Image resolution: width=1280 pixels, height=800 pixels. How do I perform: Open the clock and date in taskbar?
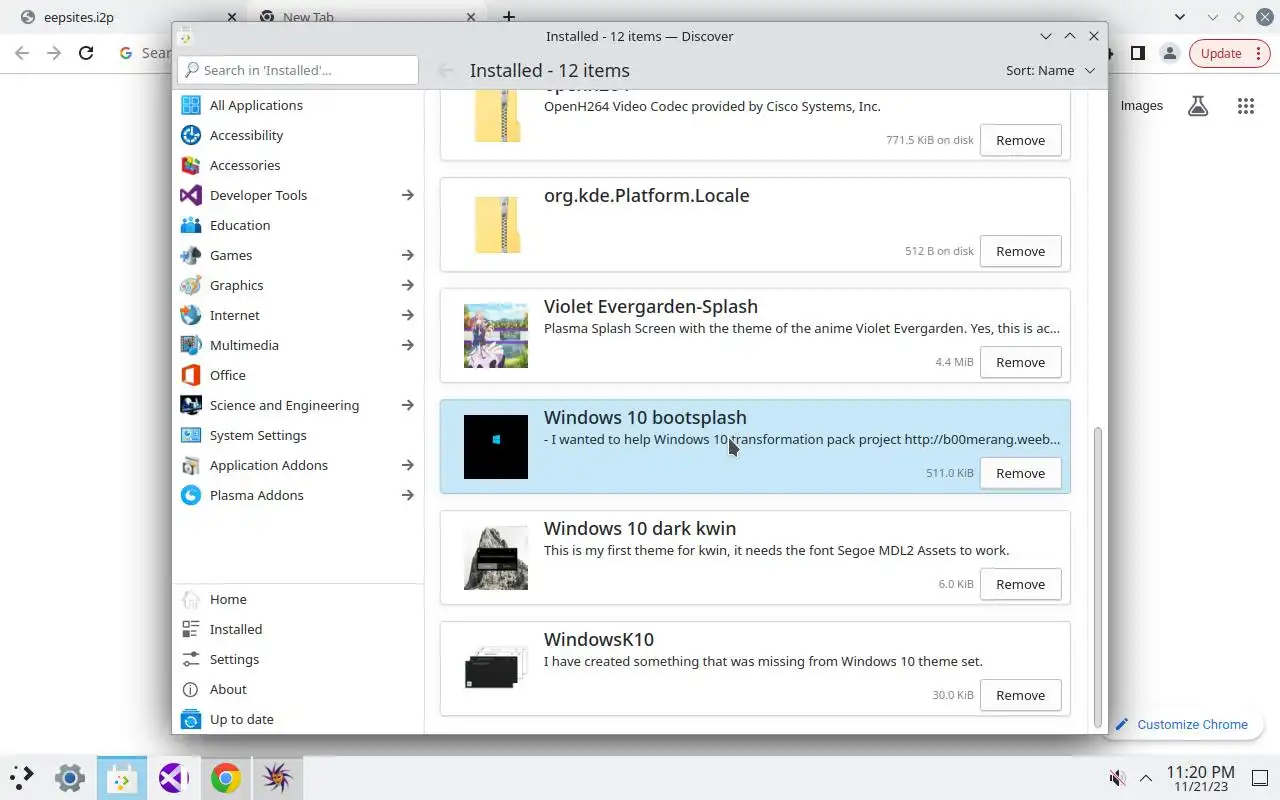[x=1201, y=778]
